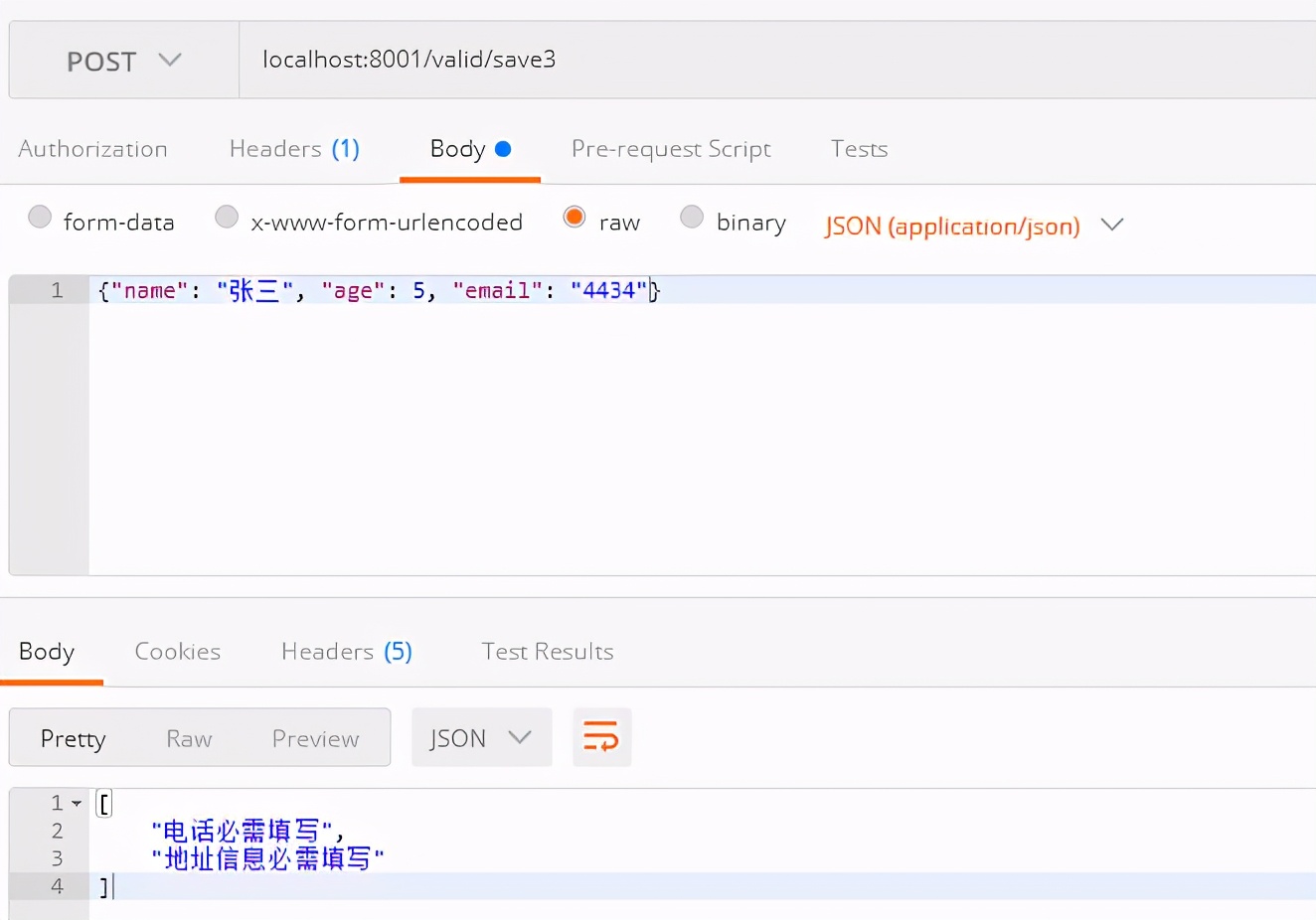The image size is (1316, 920).
Task: Select the form-data radio button
Action: [x=40, y=217]
